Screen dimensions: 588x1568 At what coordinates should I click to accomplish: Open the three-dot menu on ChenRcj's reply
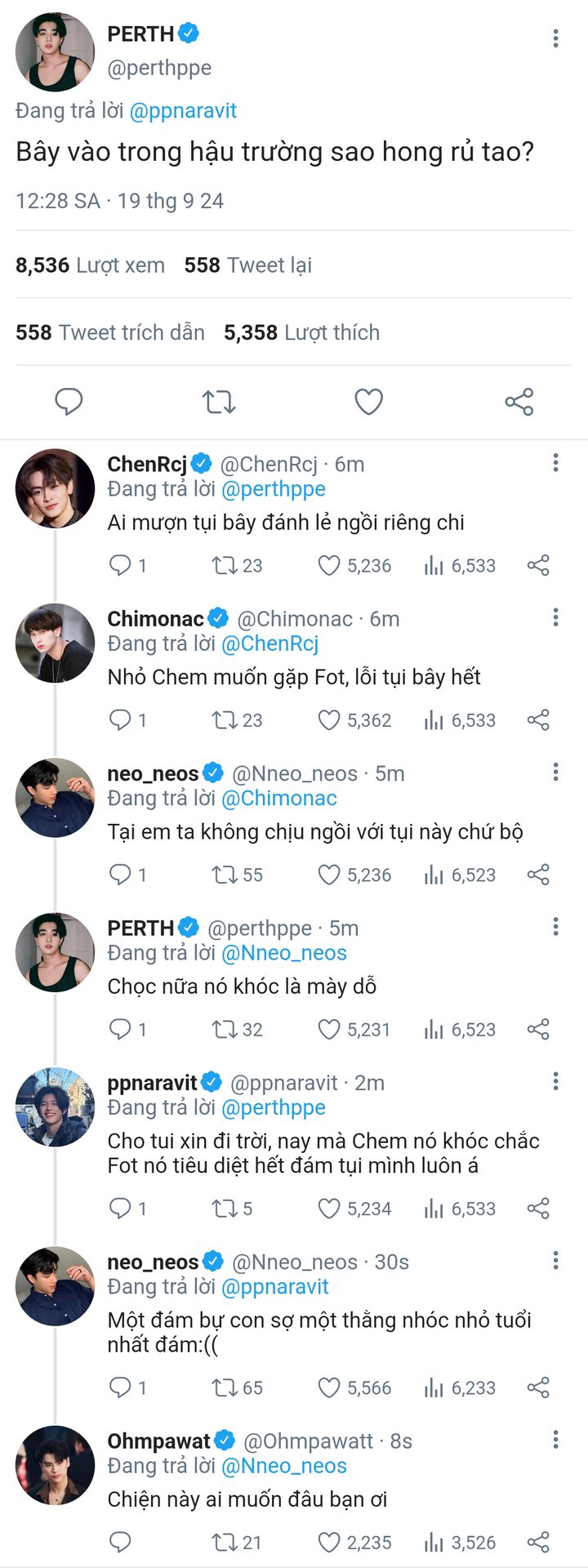pyautogui.click(x=555, y=462)
